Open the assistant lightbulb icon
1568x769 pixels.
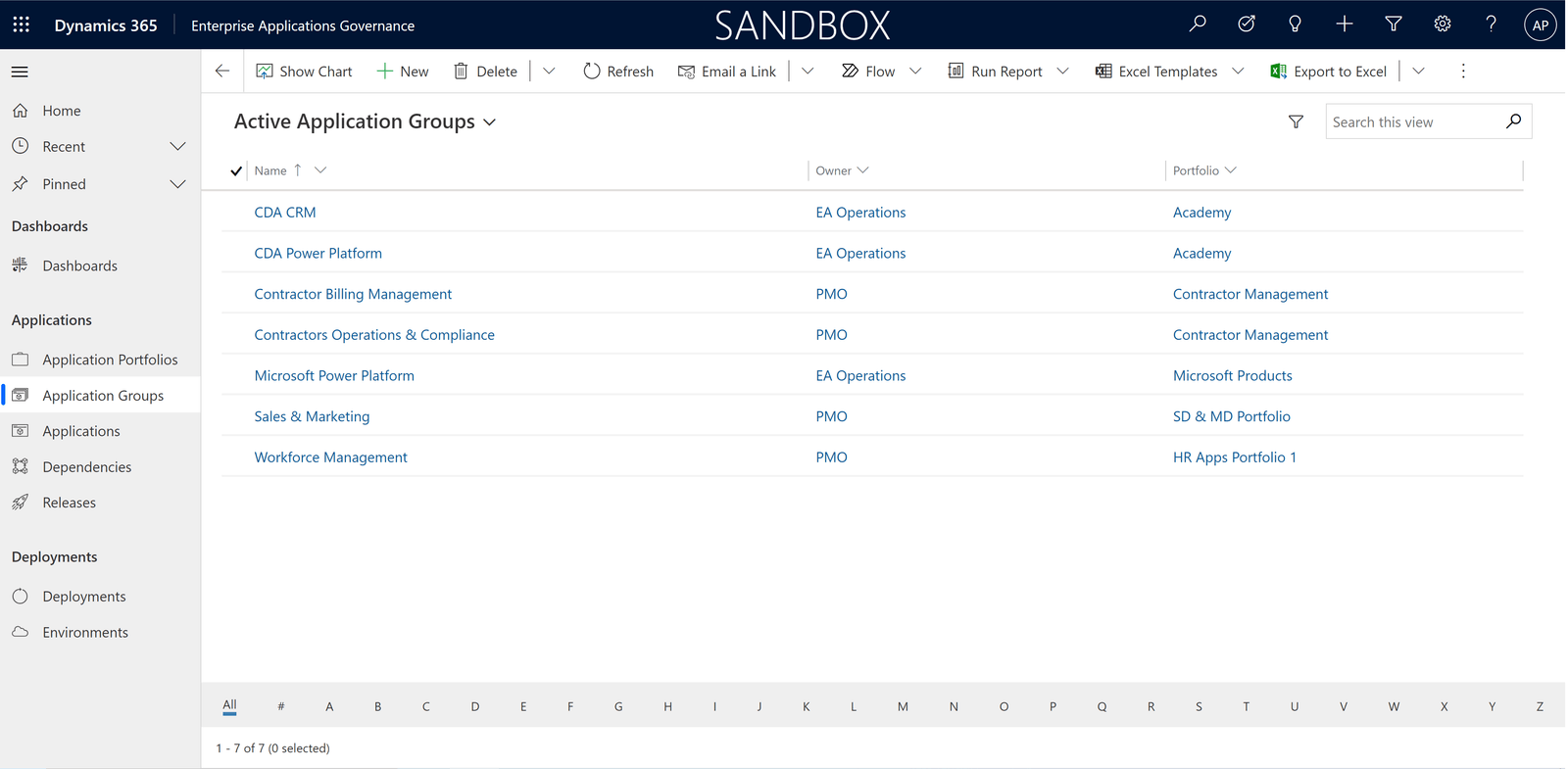[x=1296, y=24]
